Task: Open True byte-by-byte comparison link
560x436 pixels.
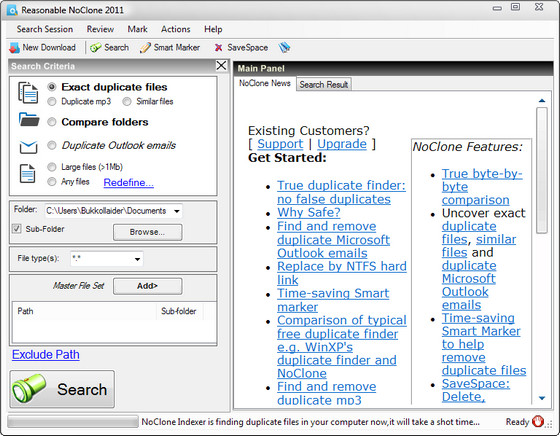Action: (482, 186)
